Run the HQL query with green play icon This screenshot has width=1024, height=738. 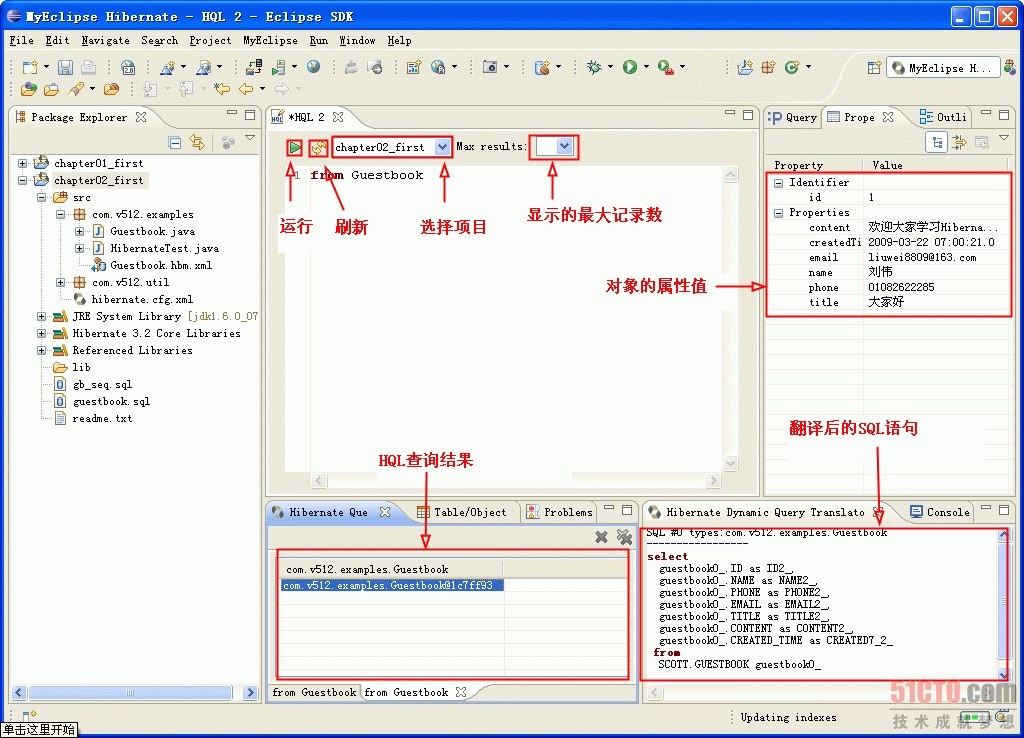coord(295,148)
